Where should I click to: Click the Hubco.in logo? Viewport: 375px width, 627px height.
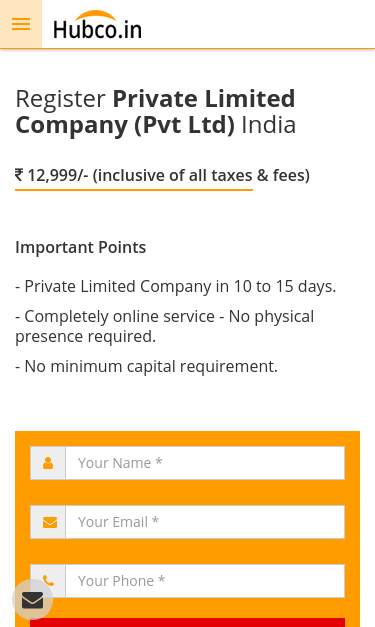[97, 25]
